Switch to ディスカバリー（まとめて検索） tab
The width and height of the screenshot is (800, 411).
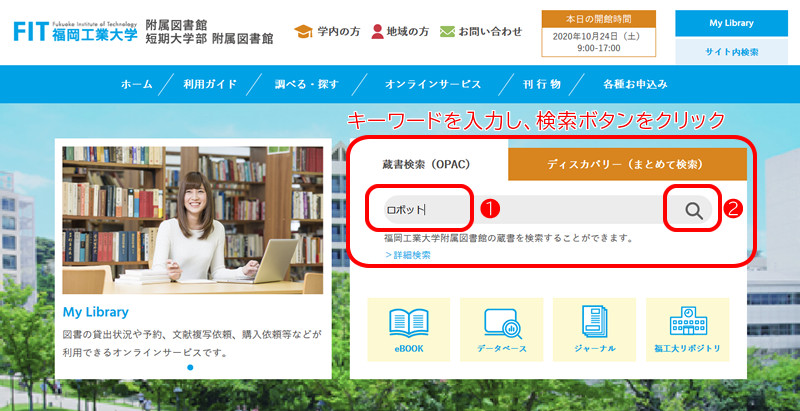click(628, 164)
